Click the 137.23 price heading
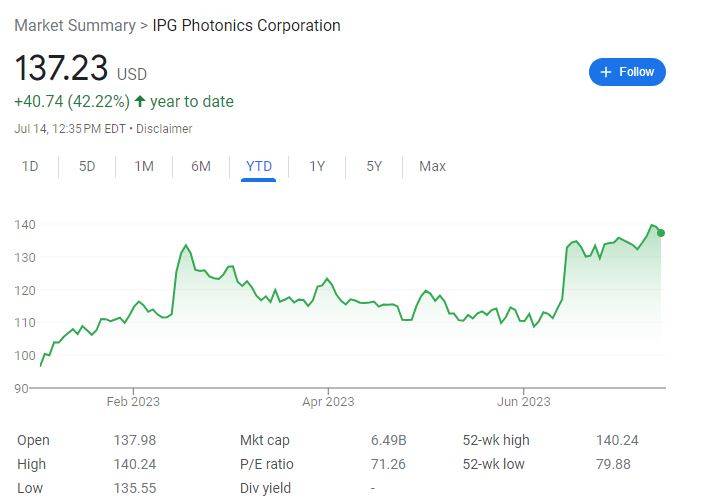Screen dimensions: 713x502 pyautogui.click(x=61, y=68)
